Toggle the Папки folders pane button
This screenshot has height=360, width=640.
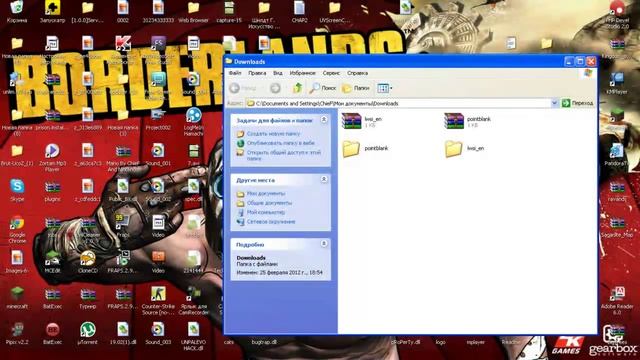click(x=356, y=88)
